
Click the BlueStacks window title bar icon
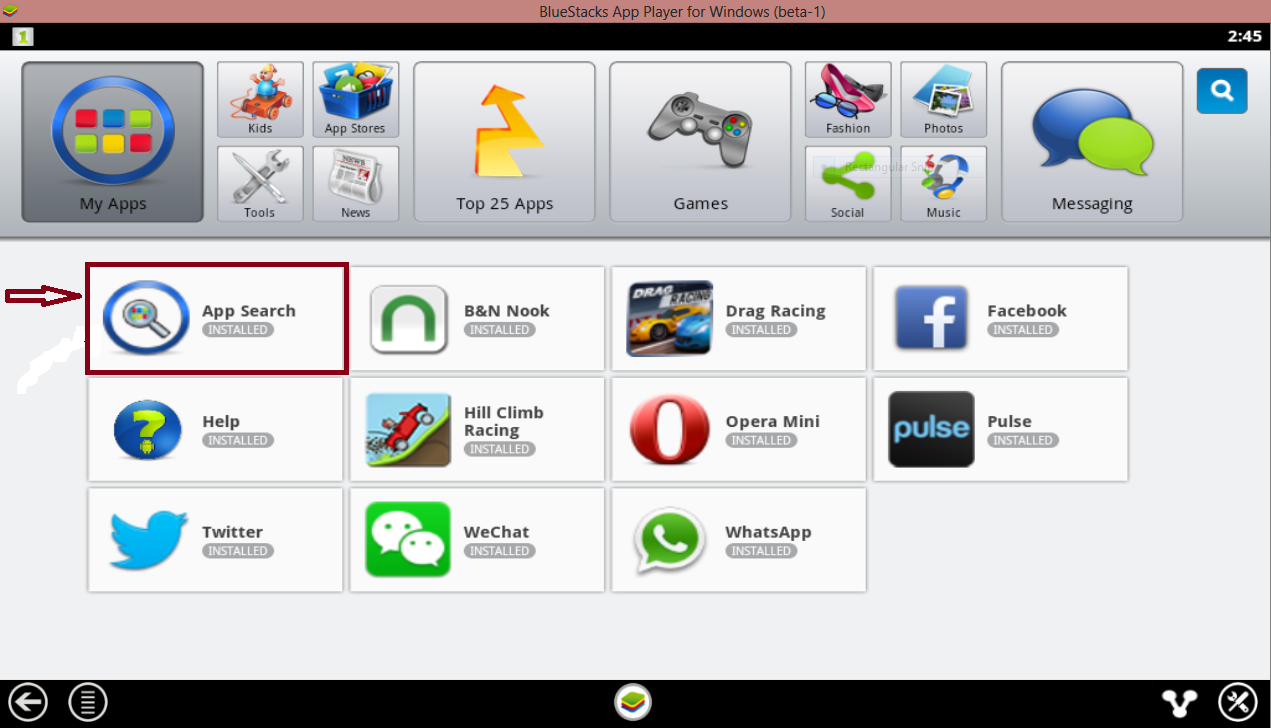(10, 11)
